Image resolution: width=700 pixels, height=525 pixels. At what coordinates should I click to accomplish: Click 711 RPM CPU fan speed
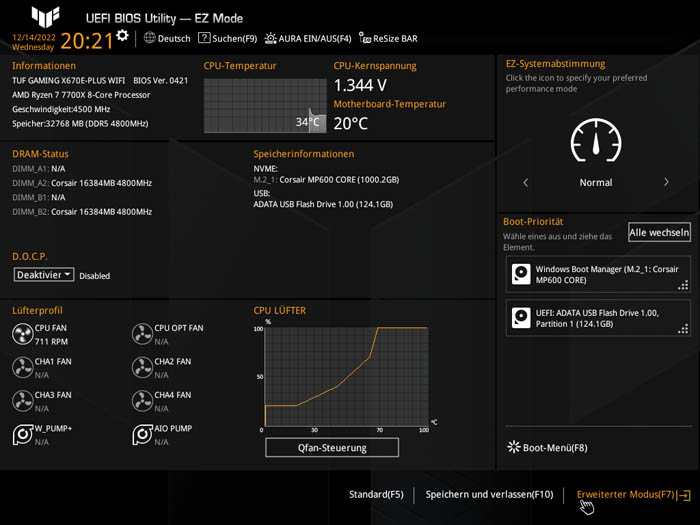click(51, 342)
